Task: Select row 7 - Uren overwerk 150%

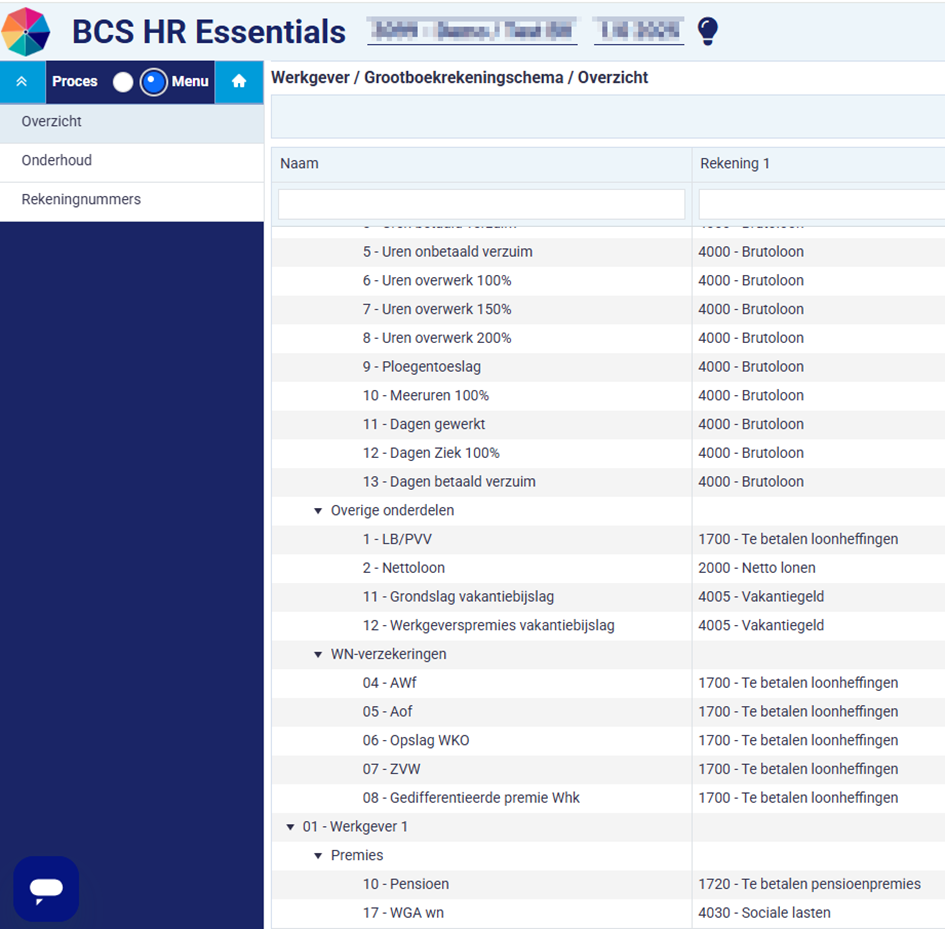Action: 608,309
